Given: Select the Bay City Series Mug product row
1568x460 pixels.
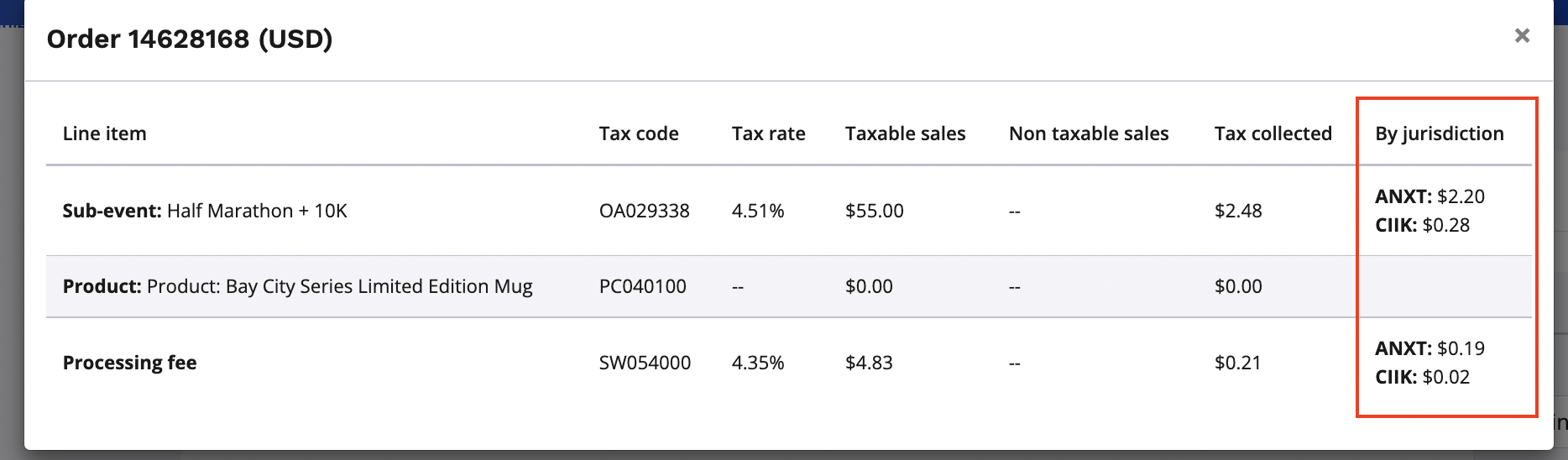Looking at the screenshot, I should [297, 286].
